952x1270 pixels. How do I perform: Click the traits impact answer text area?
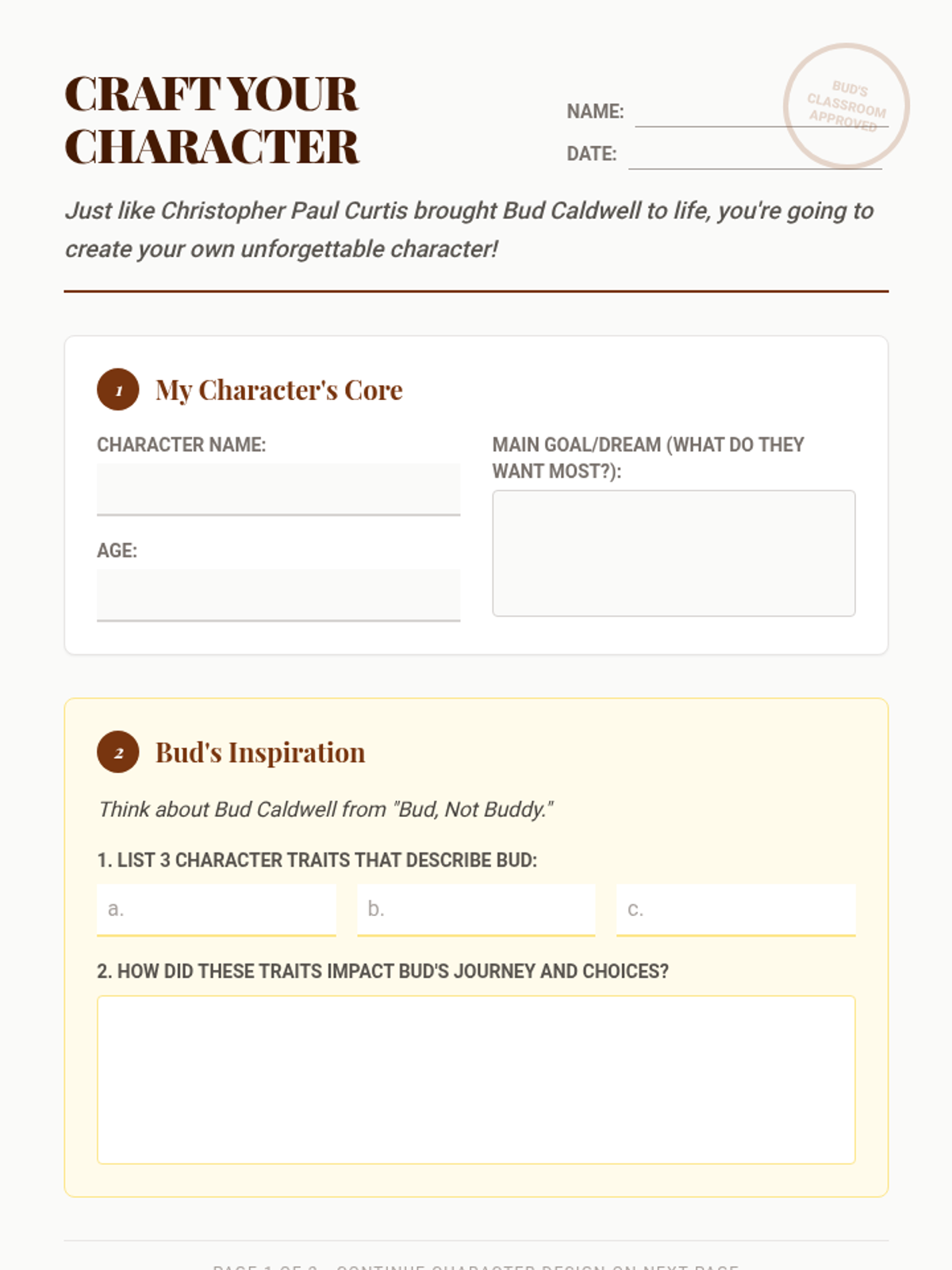click(x=476, y=1079)
